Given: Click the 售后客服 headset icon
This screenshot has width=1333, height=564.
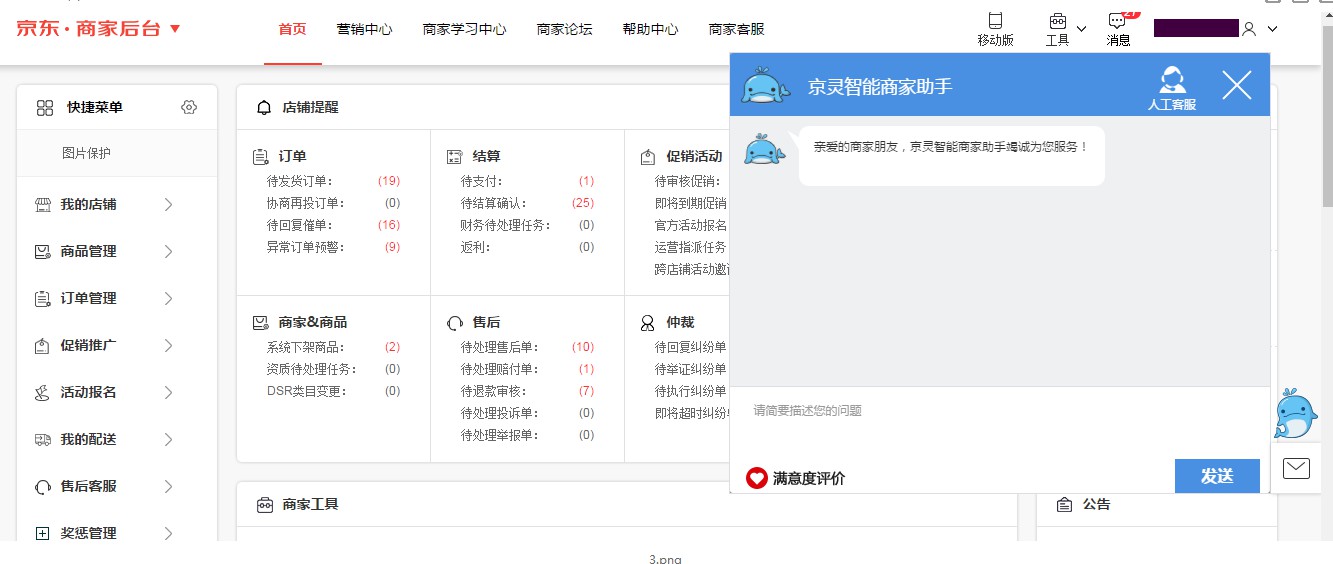Looking at the screenshot, I should coord(42,486).
